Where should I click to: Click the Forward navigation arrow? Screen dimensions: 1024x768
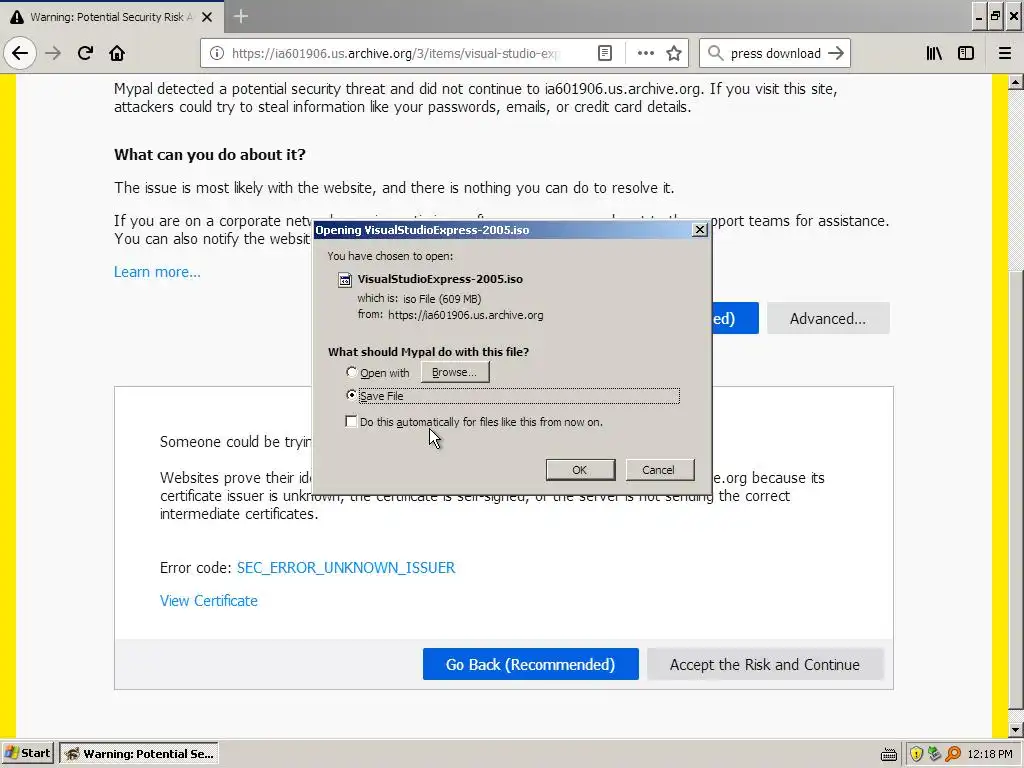tap(53, 53)
